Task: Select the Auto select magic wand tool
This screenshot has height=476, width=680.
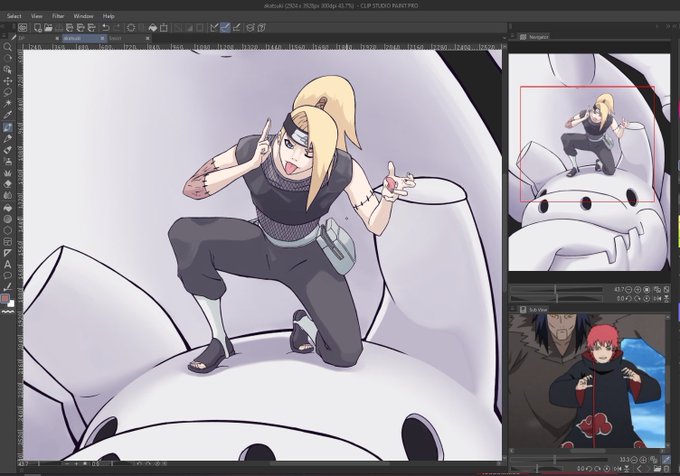Action: (x=7, y=104)
